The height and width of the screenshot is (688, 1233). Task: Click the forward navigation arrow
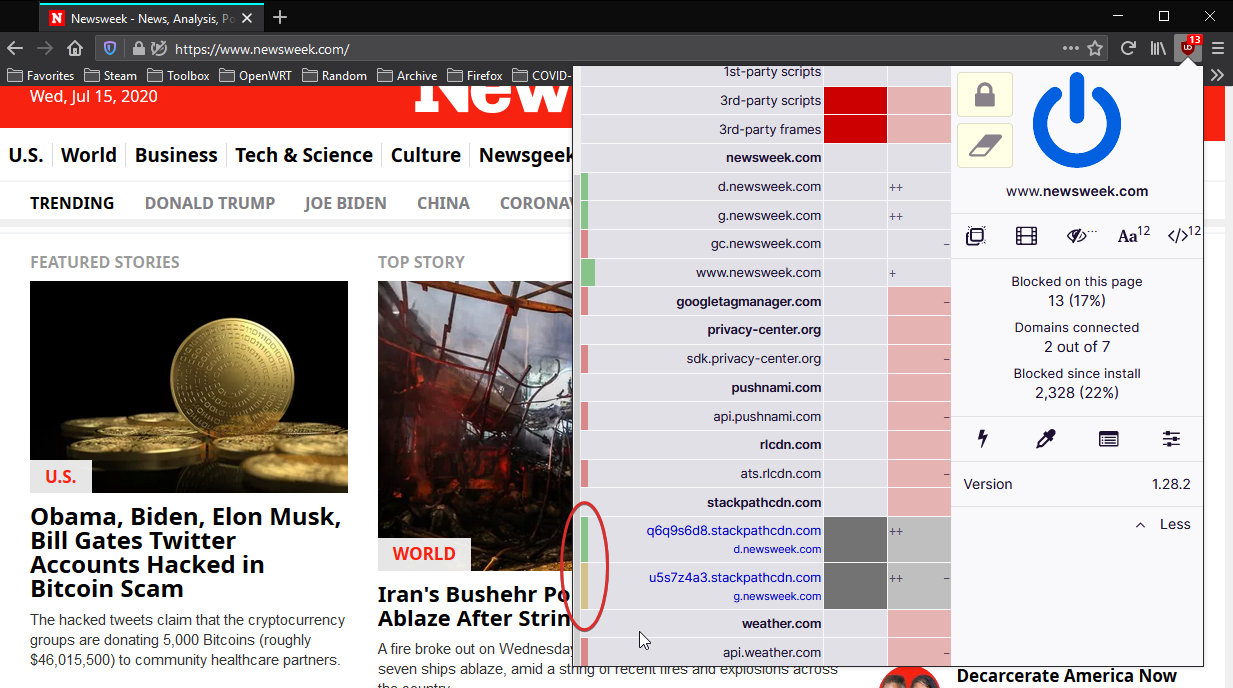click(x=45, y=48)
